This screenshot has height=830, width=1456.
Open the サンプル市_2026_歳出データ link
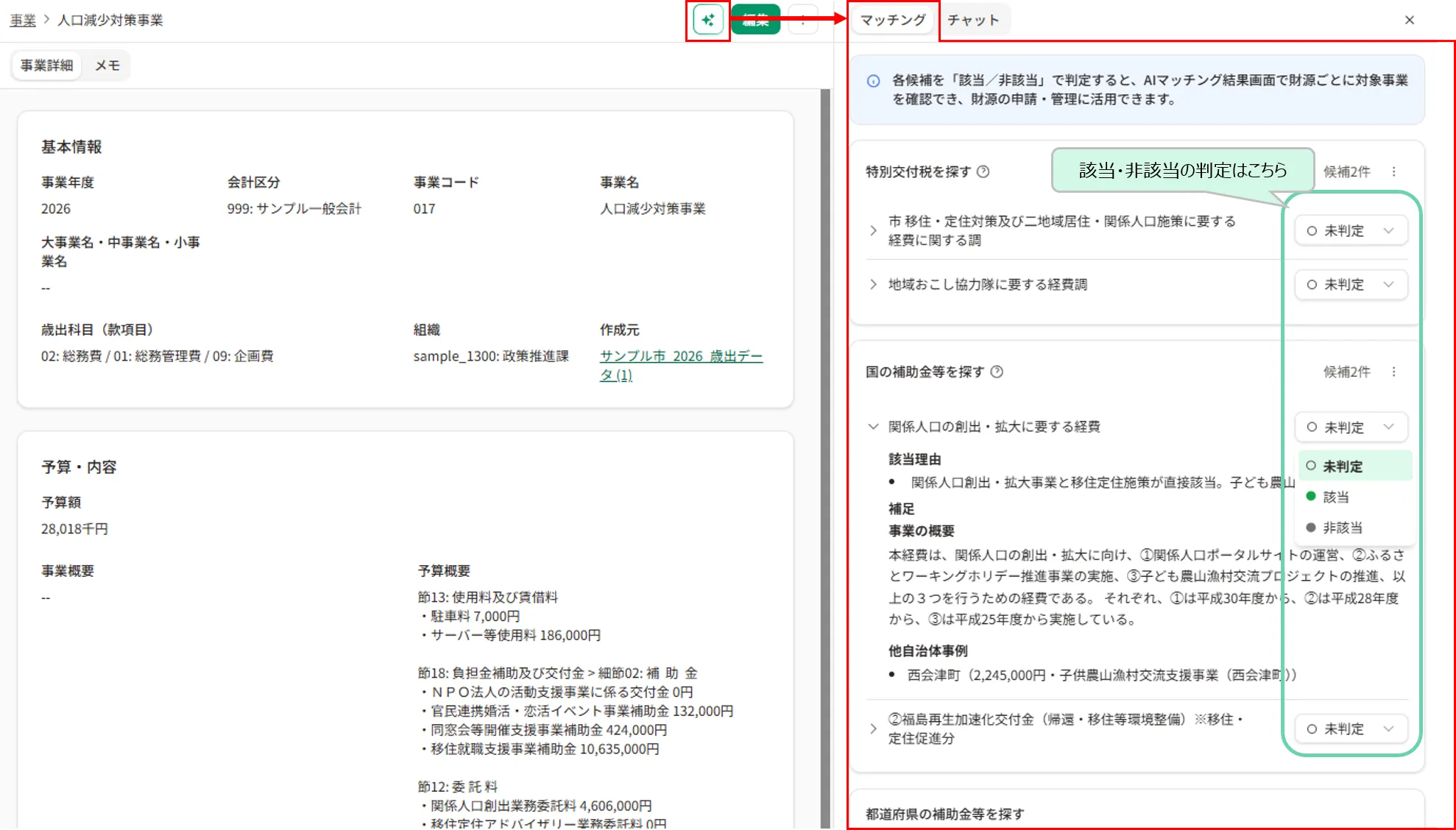click(x=681, y=365)
